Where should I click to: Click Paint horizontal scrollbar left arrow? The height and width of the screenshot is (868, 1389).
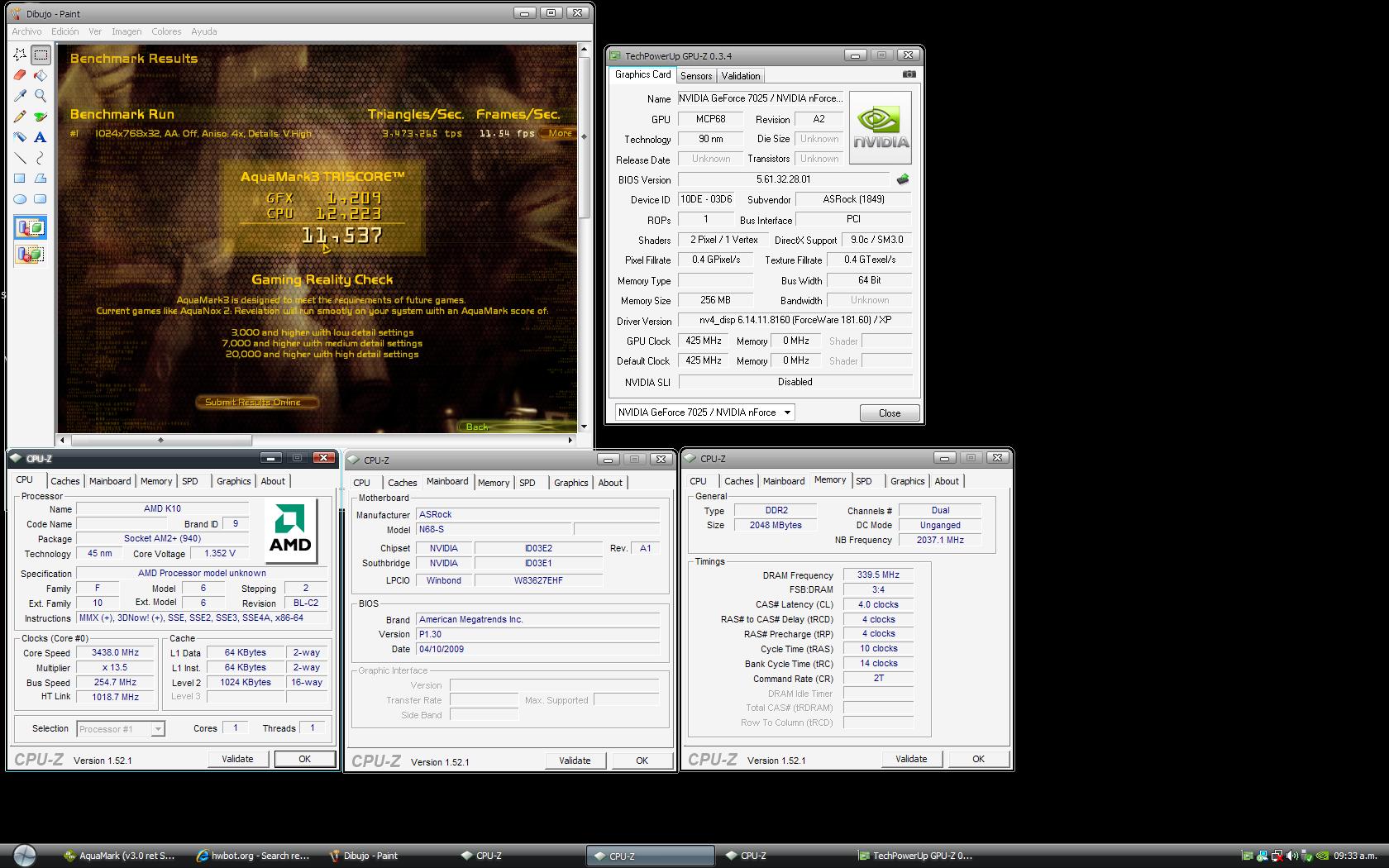point(63,440)
